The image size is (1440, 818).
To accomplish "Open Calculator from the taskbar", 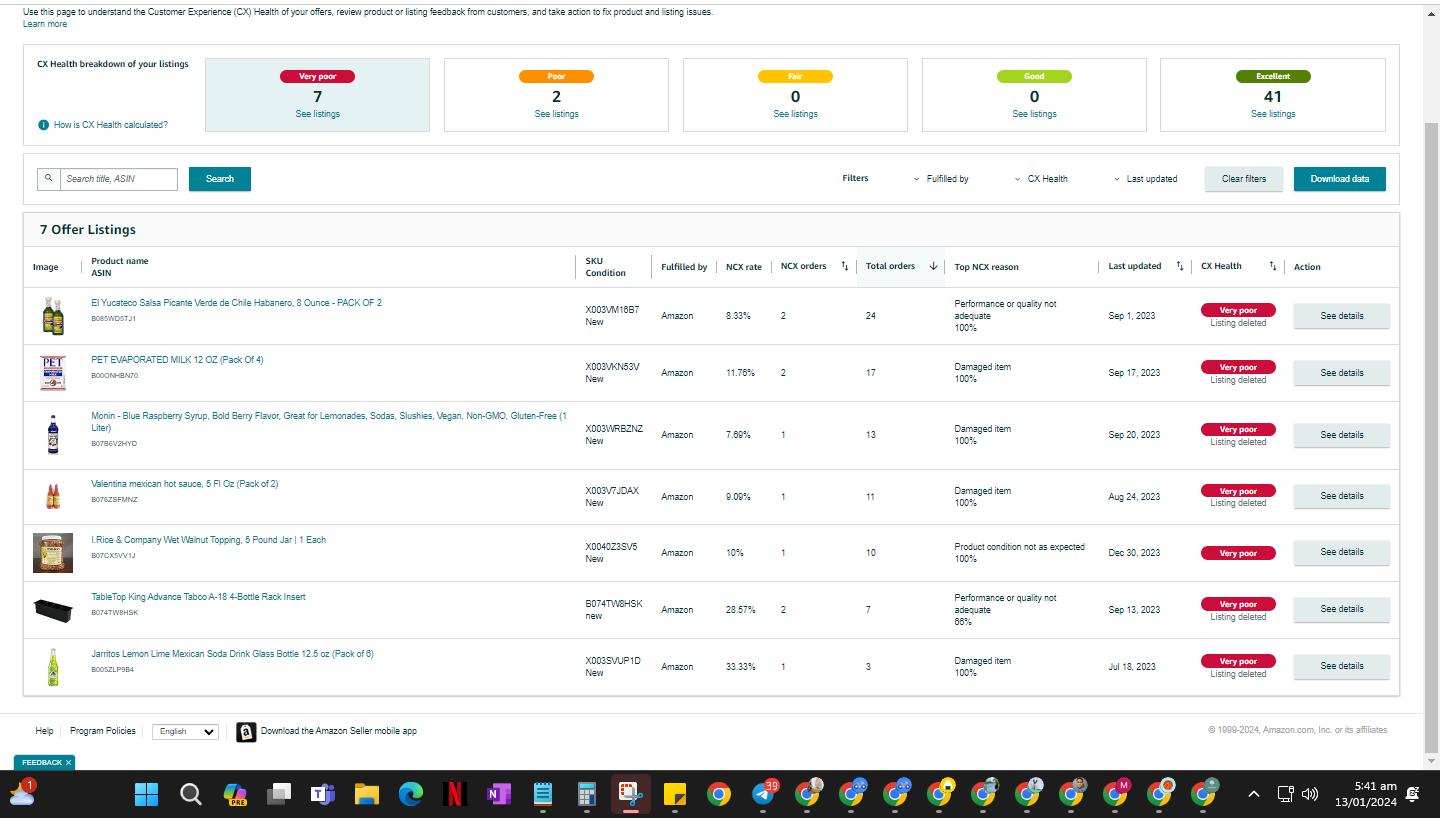I will [587, 795].
